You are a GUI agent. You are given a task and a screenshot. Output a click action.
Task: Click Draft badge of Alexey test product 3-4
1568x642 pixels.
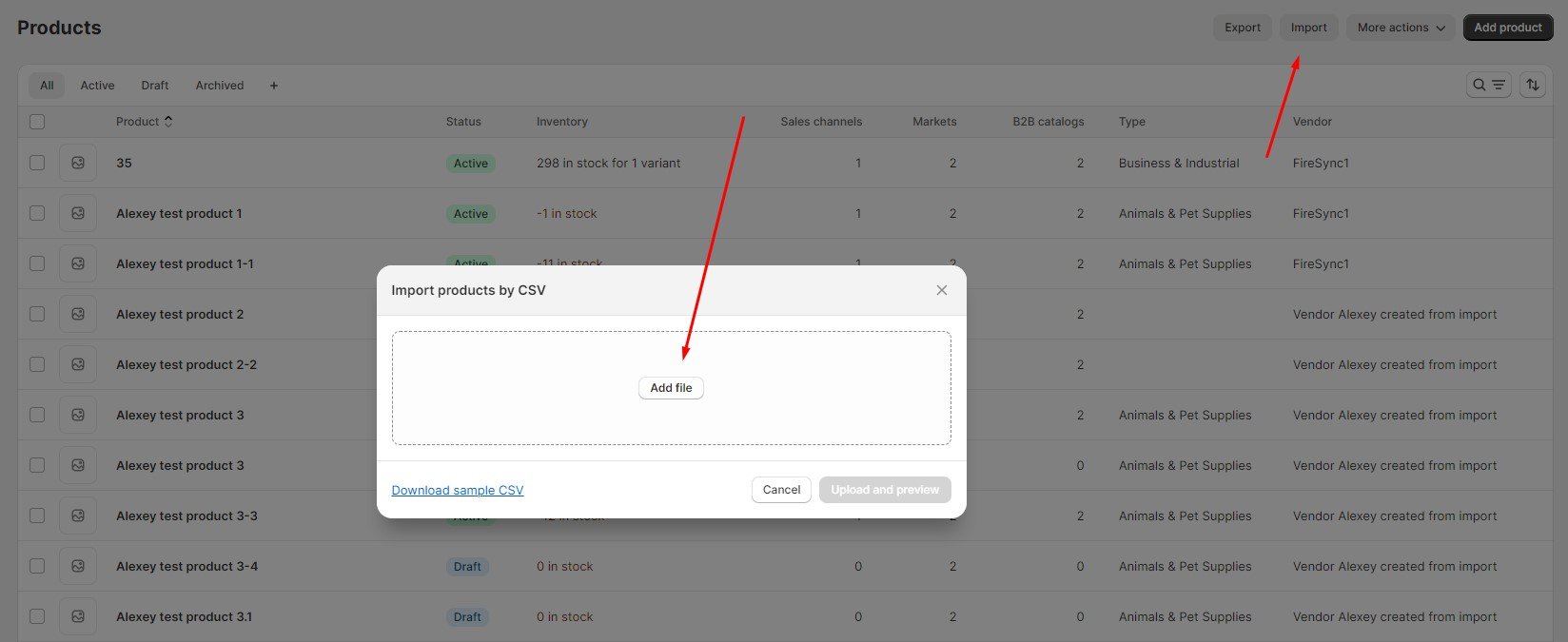[467, 567]
